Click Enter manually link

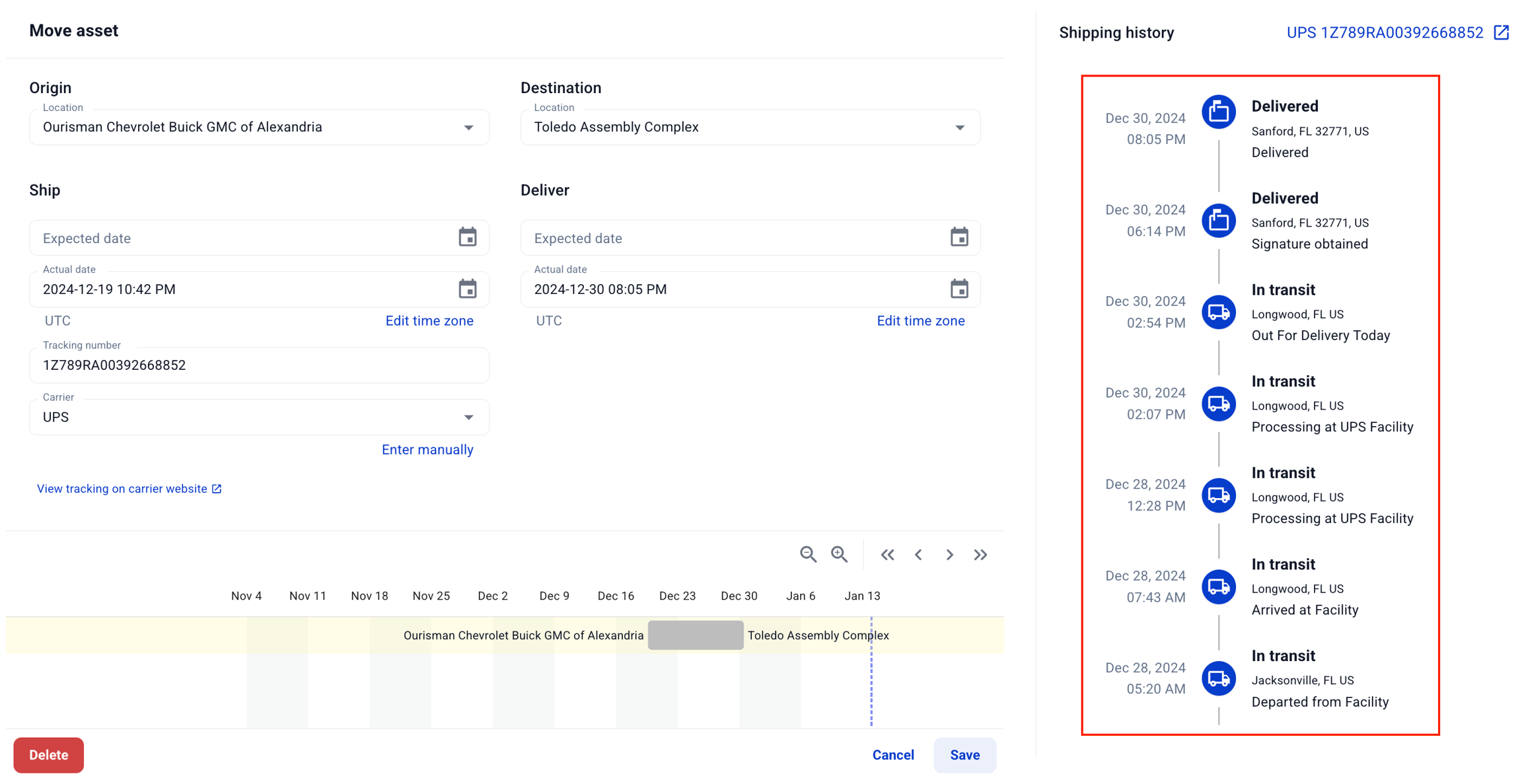click(427, 450)
